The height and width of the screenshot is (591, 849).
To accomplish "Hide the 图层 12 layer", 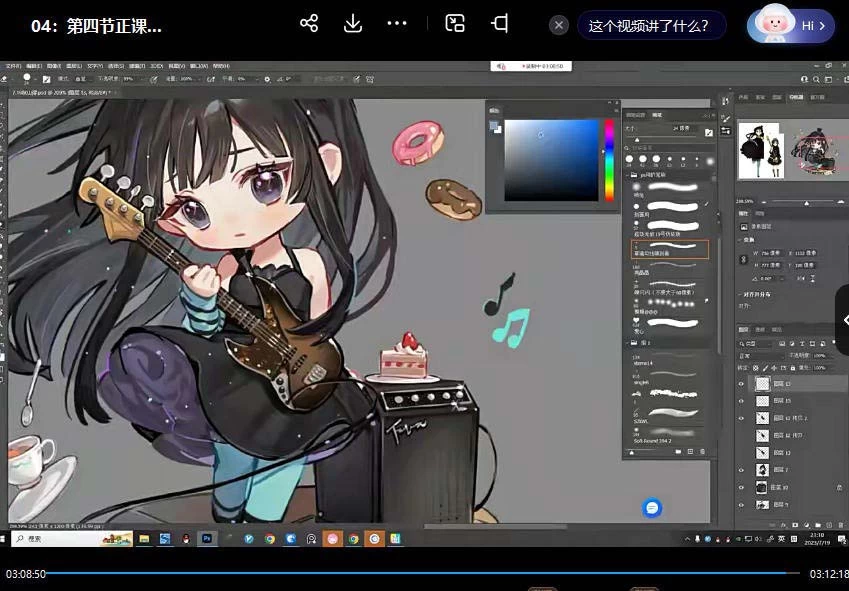I will click(740, 384).
